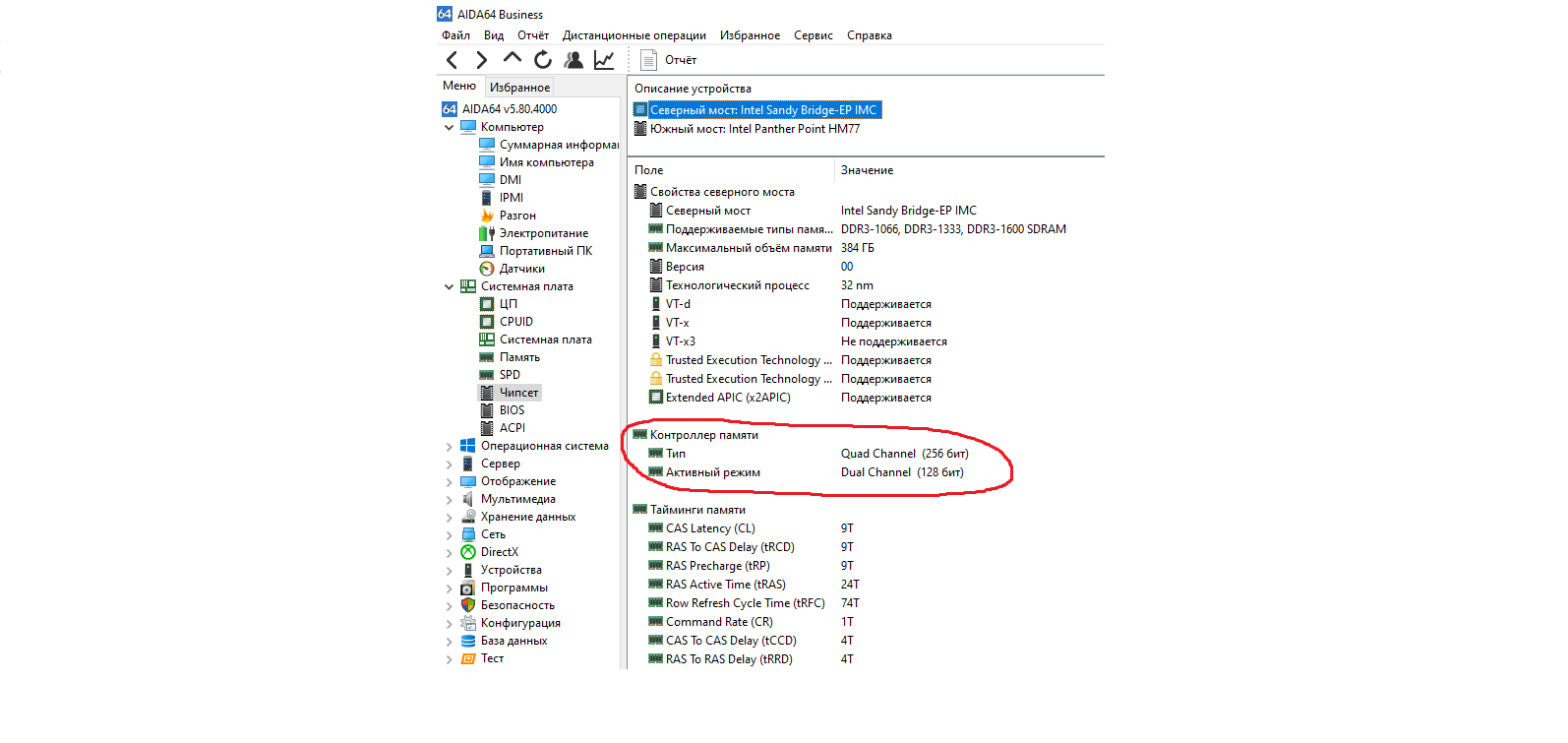Click the BIOS chip icon
The image size is (1568, 743).
pyautogui.click(x=486, y=410)
